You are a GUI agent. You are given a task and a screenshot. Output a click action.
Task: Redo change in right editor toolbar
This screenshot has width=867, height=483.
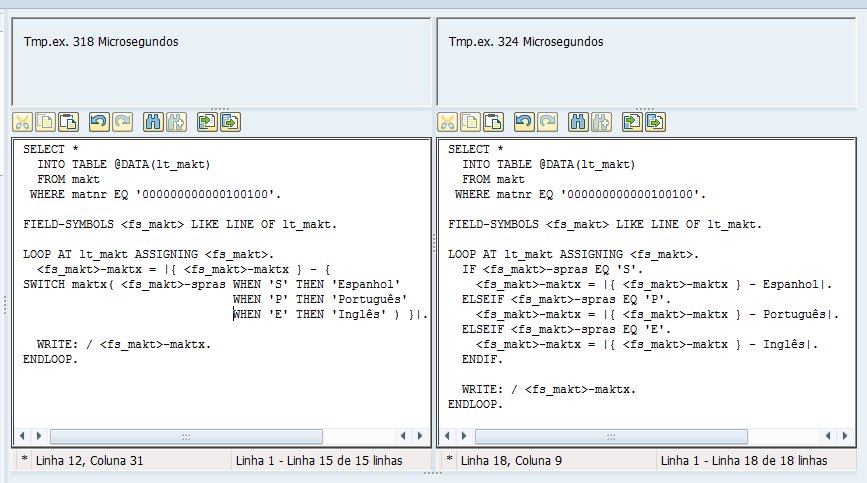547,122
